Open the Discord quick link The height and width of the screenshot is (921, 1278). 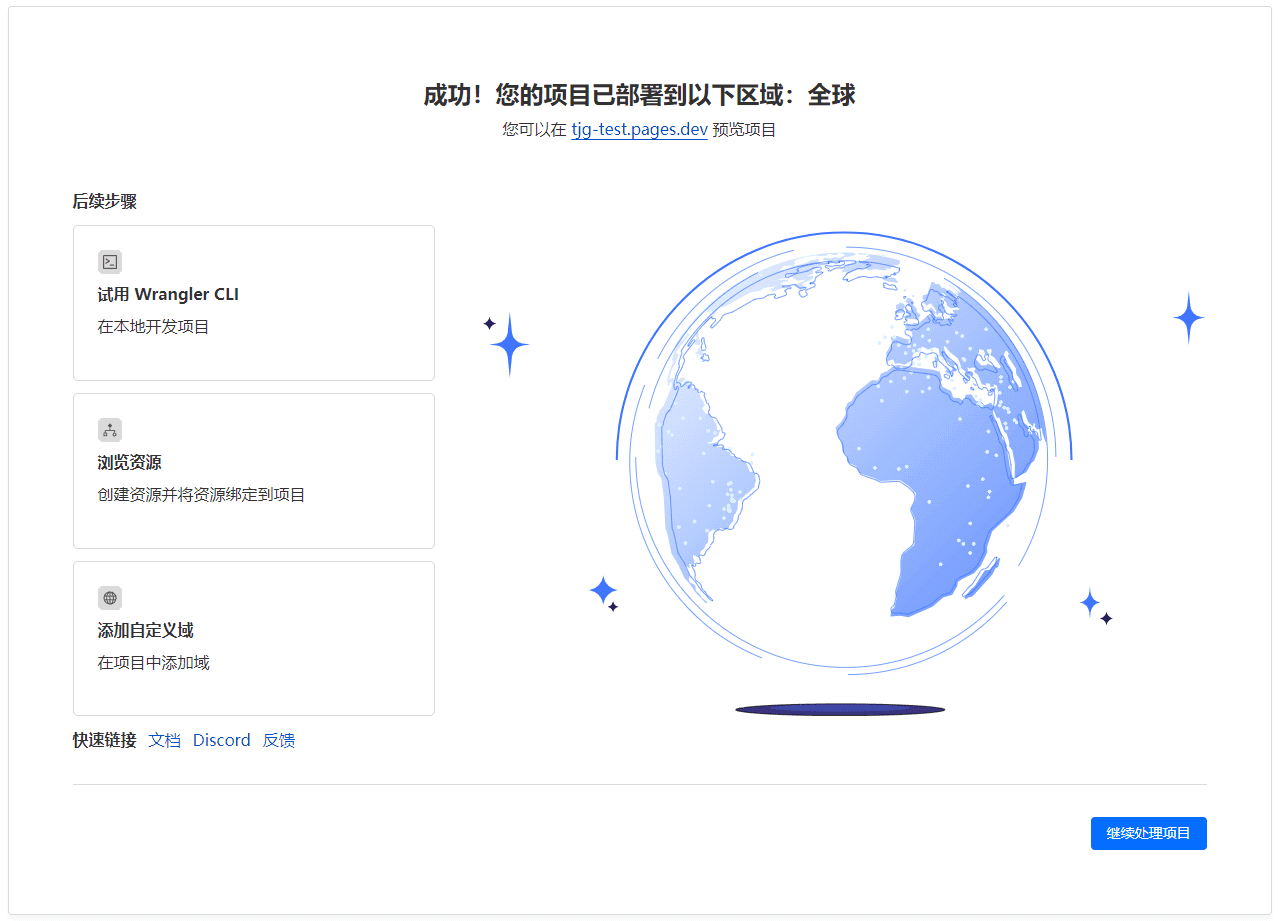coord(221,740)
